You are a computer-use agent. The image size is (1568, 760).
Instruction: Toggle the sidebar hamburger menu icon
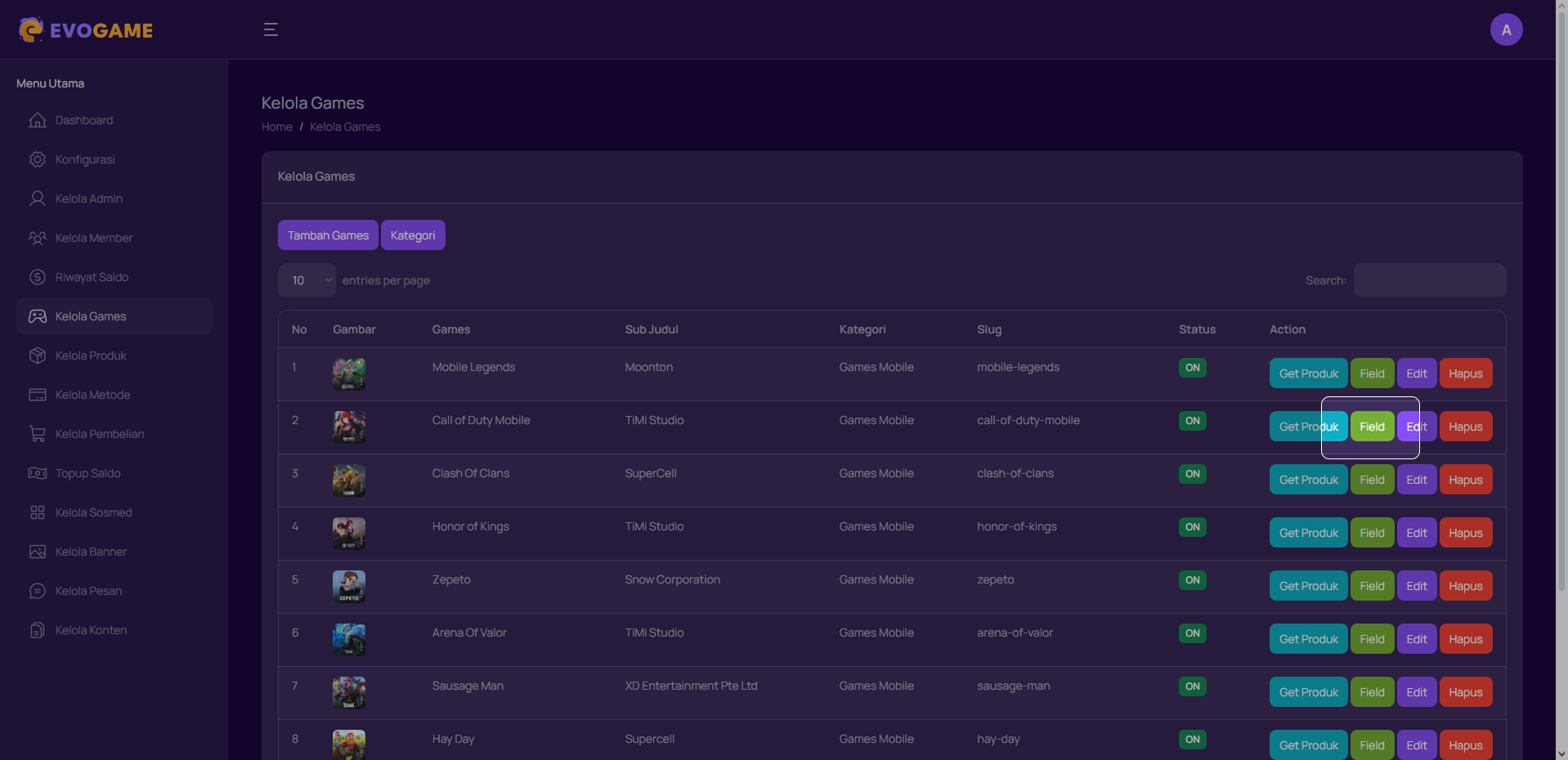click(x=271, y=30)
